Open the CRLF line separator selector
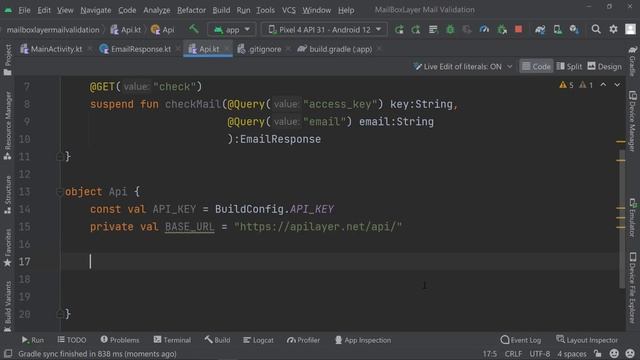Screen dimensions: 640x360 pyautogui.click(x=513, y=353)
